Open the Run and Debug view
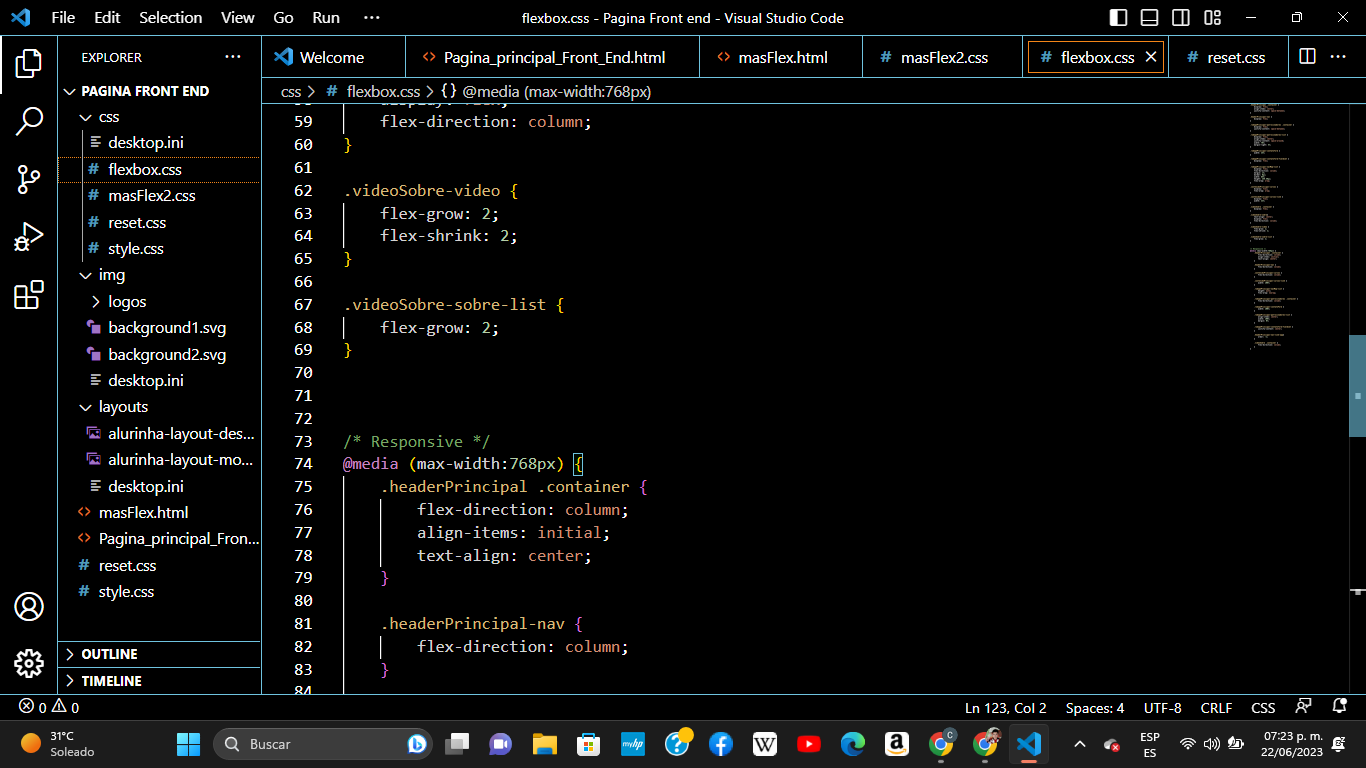Screen dimensions: 1366x768 29,237
